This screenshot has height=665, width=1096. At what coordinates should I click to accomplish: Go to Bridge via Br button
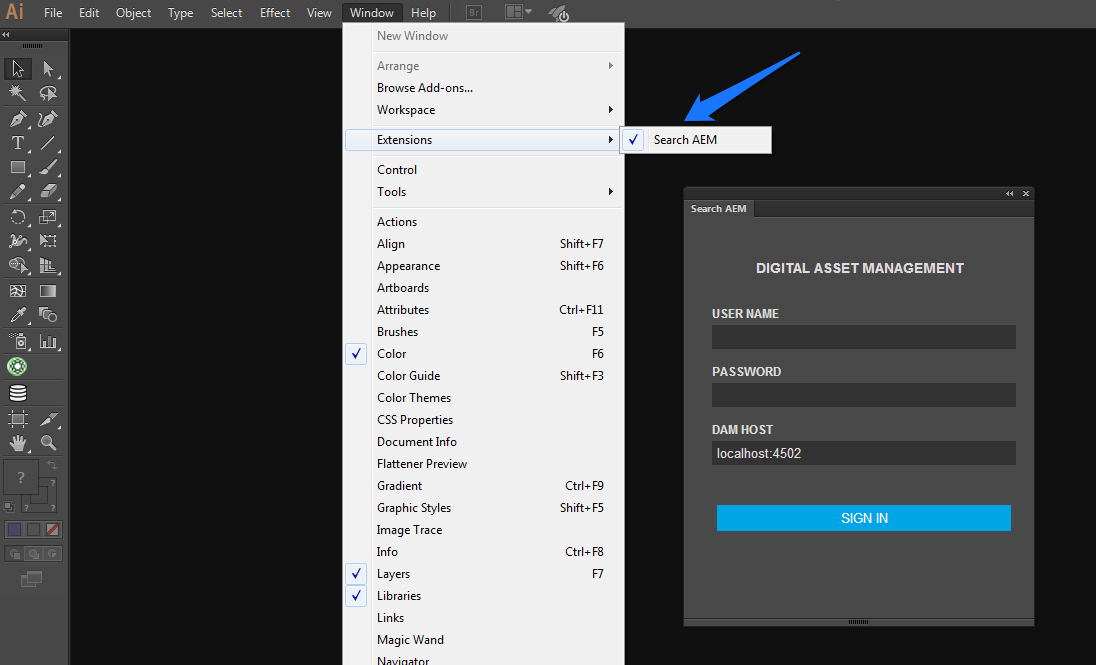(x=473, y=13)
